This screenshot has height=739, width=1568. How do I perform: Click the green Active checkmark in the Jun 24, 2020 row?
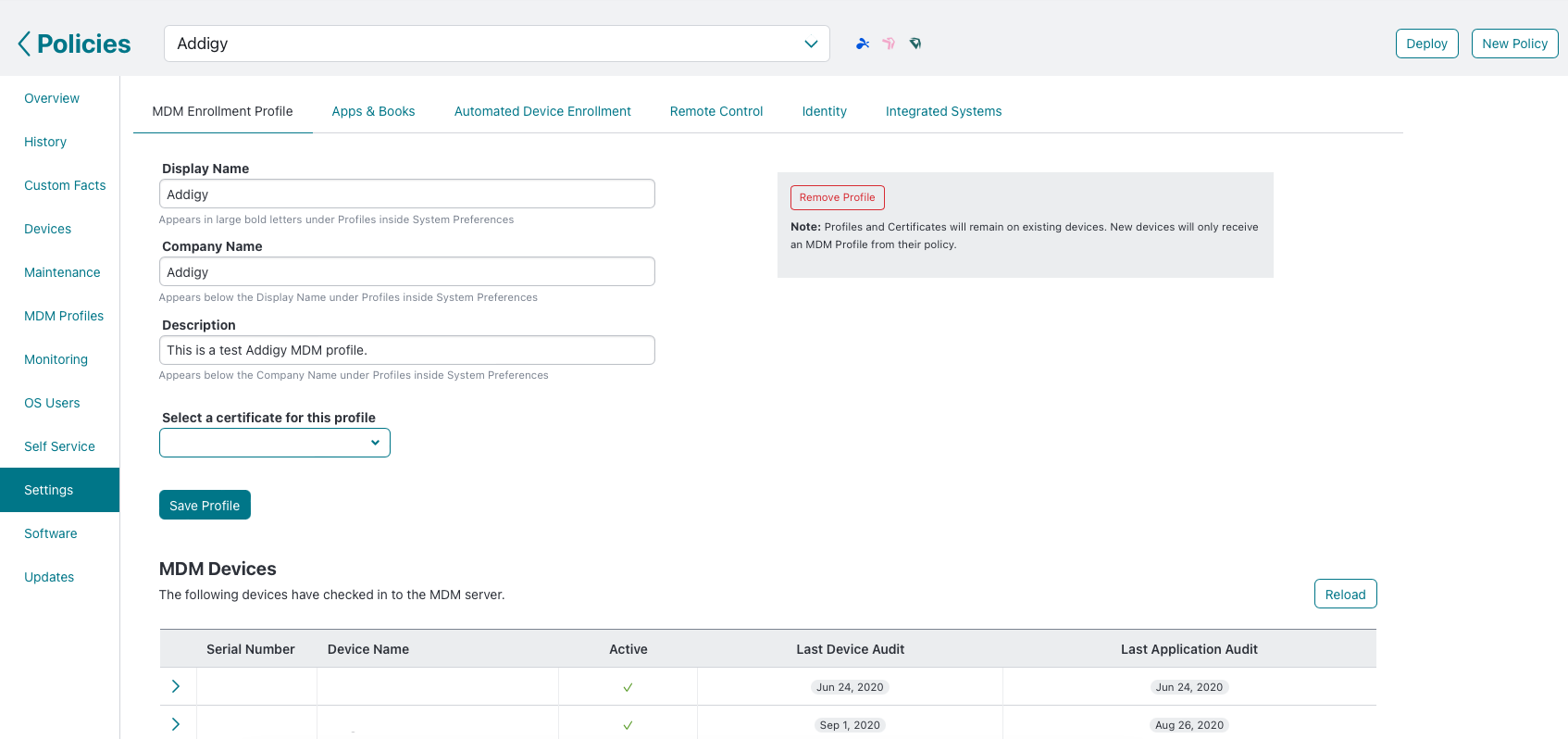coord(628,687)
